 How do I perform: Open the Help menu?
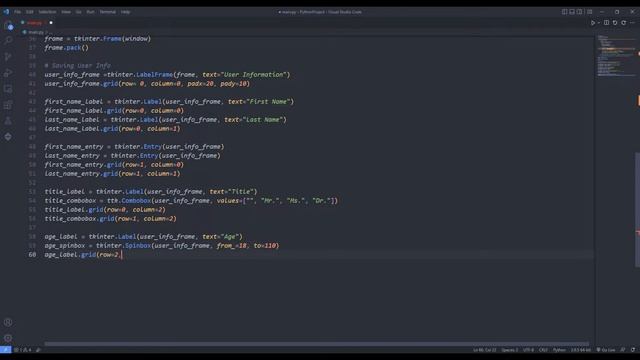point(125,12)
